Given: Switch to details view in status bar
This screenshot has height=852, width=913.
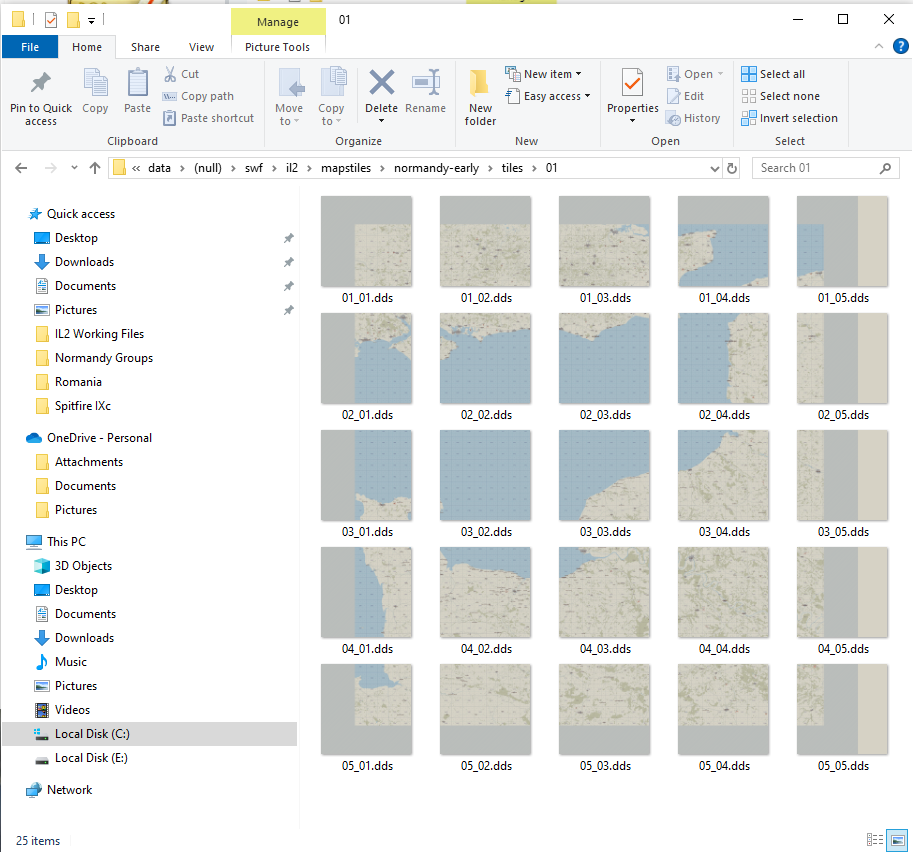Looking at the screenshot, I should click(875, 840).
